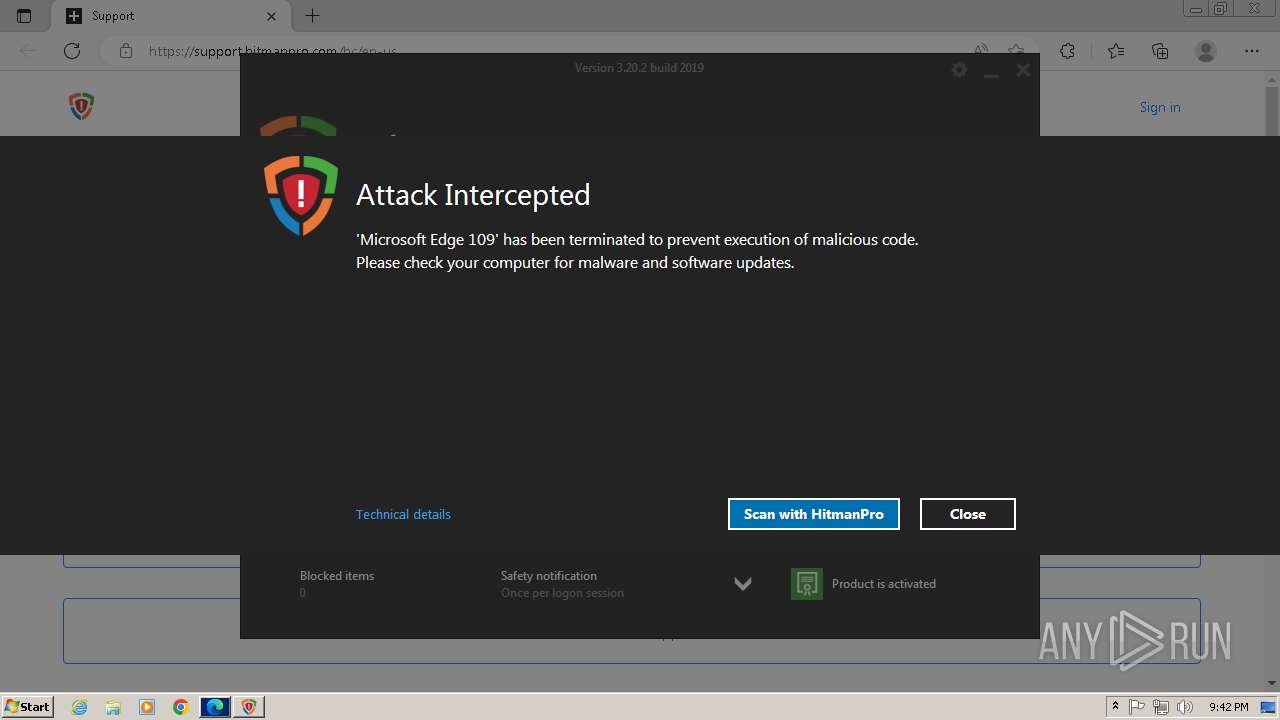Show hidden system tray icons

tap(1115, 706)
